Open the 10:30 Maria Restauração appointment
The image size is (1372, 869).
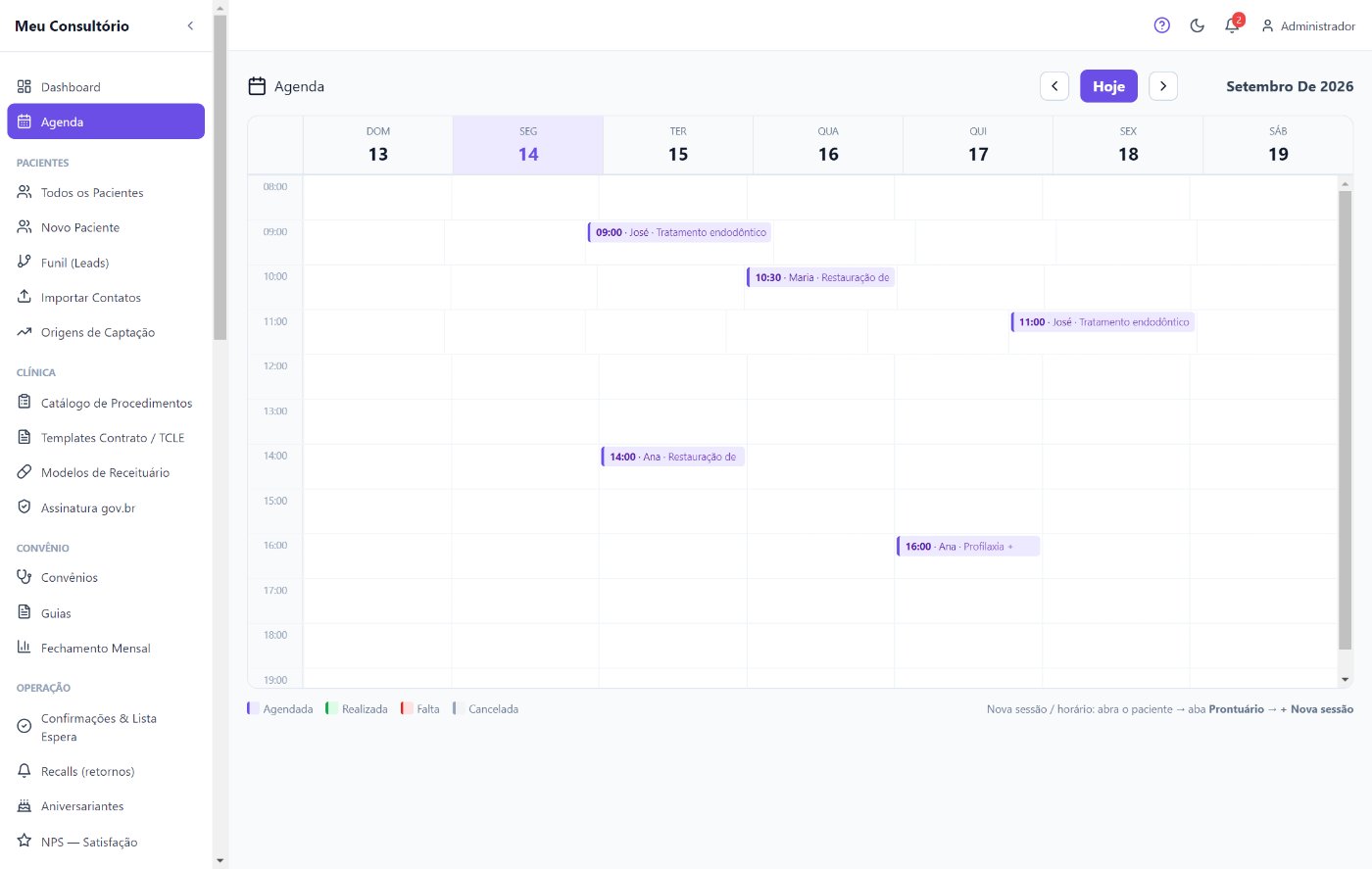pos(820,277)
